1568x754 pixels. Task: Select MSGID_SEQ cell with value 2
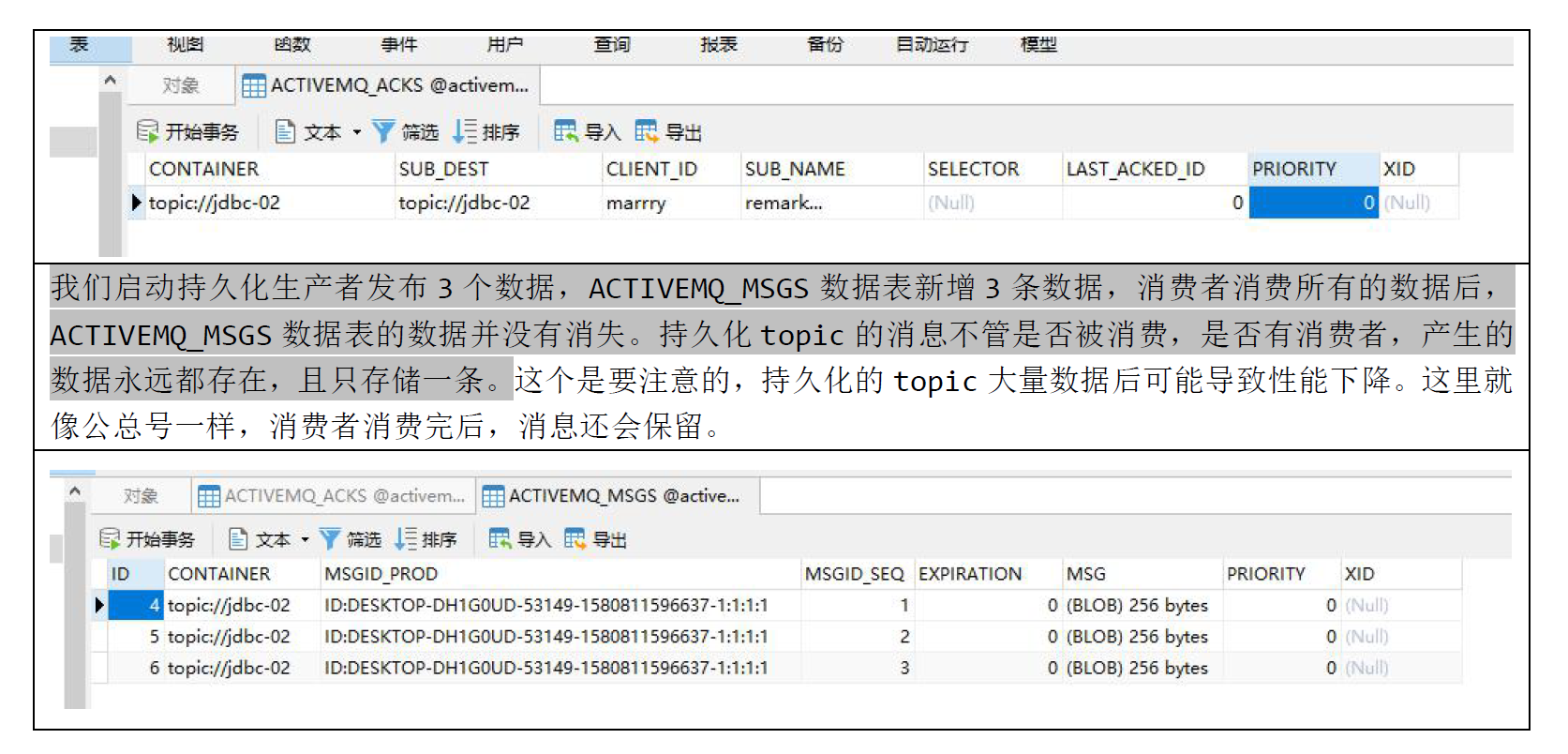(858, 637)
